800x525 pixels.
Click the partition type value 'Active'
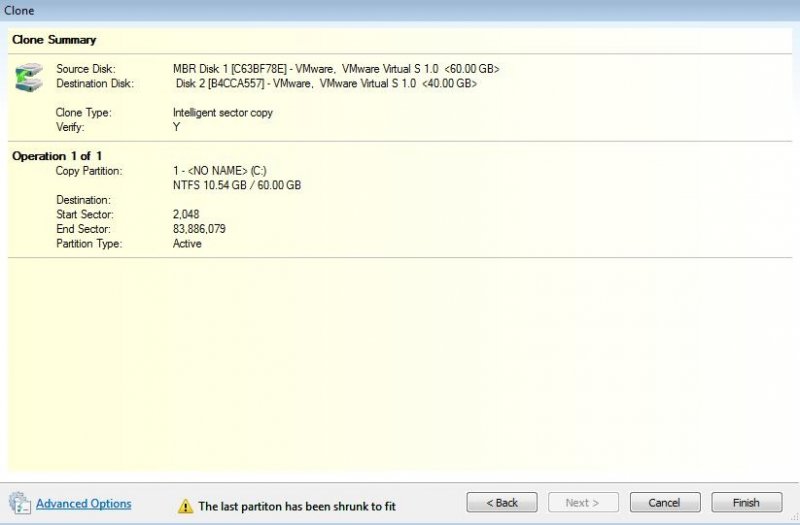coord(187,243)
